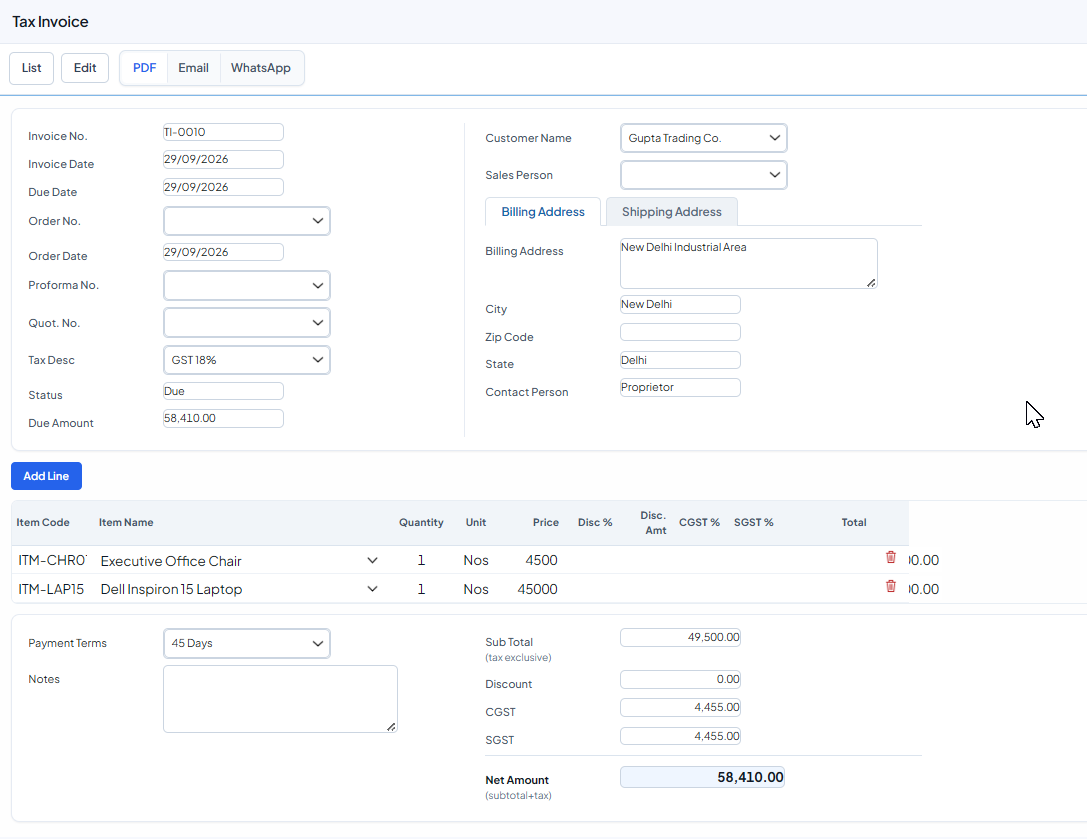Click the Nos unit of Executive Office Chair
This screenshot has width=1087, height=839.
click(x=476, y=560)
